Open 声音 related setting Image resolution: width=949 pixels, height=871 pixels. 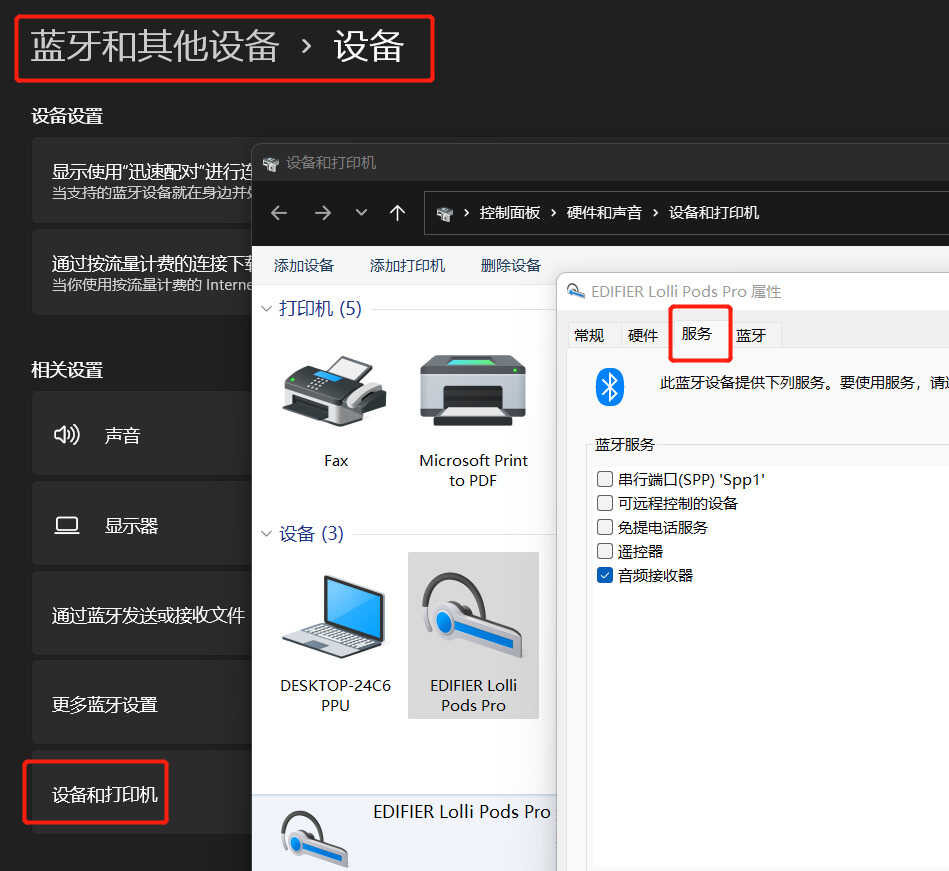pos(142,433)
